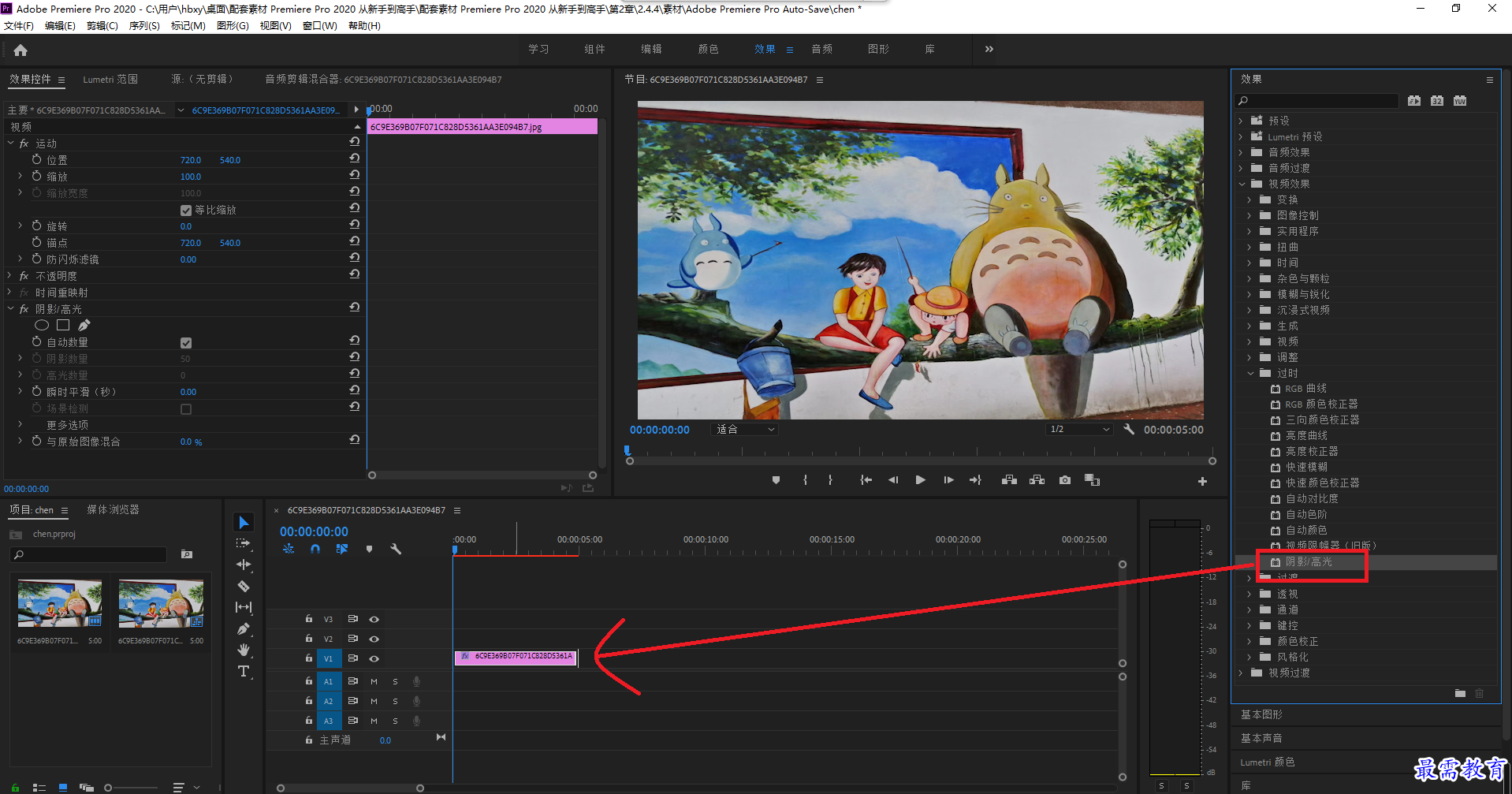
Task: Click the Home icon
Action: (x=20, y=50)
